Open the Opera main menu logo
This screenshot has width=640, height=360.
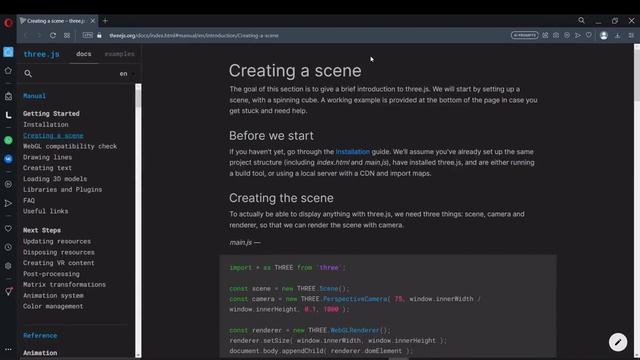click(x=8, y=23)
